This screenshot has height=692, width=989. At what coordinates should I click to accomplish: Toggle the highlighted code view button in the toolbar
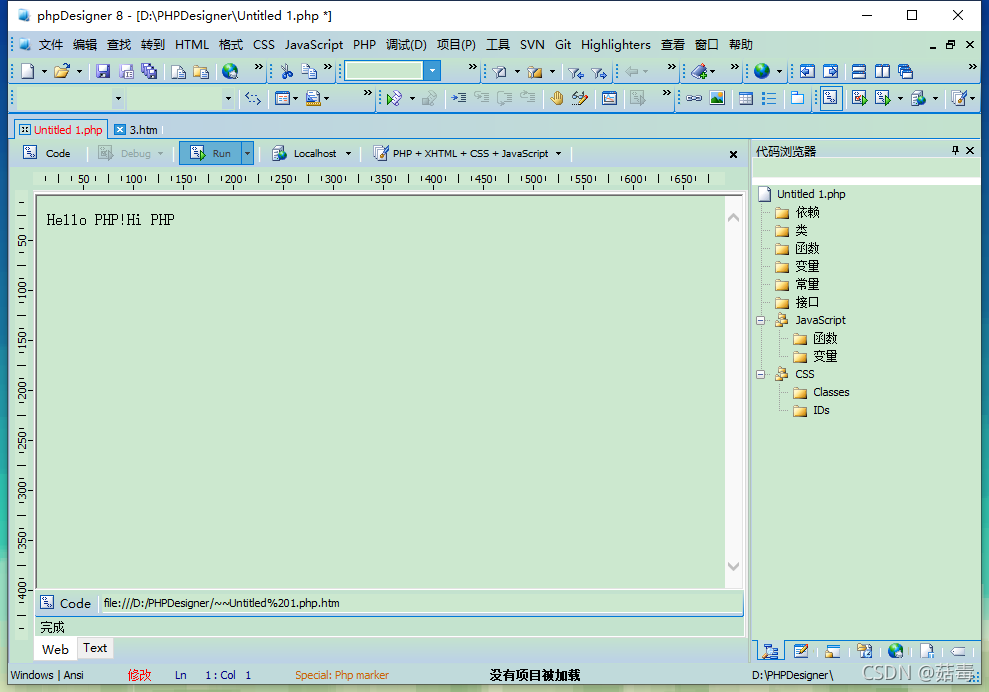click(x=831, y=98)
